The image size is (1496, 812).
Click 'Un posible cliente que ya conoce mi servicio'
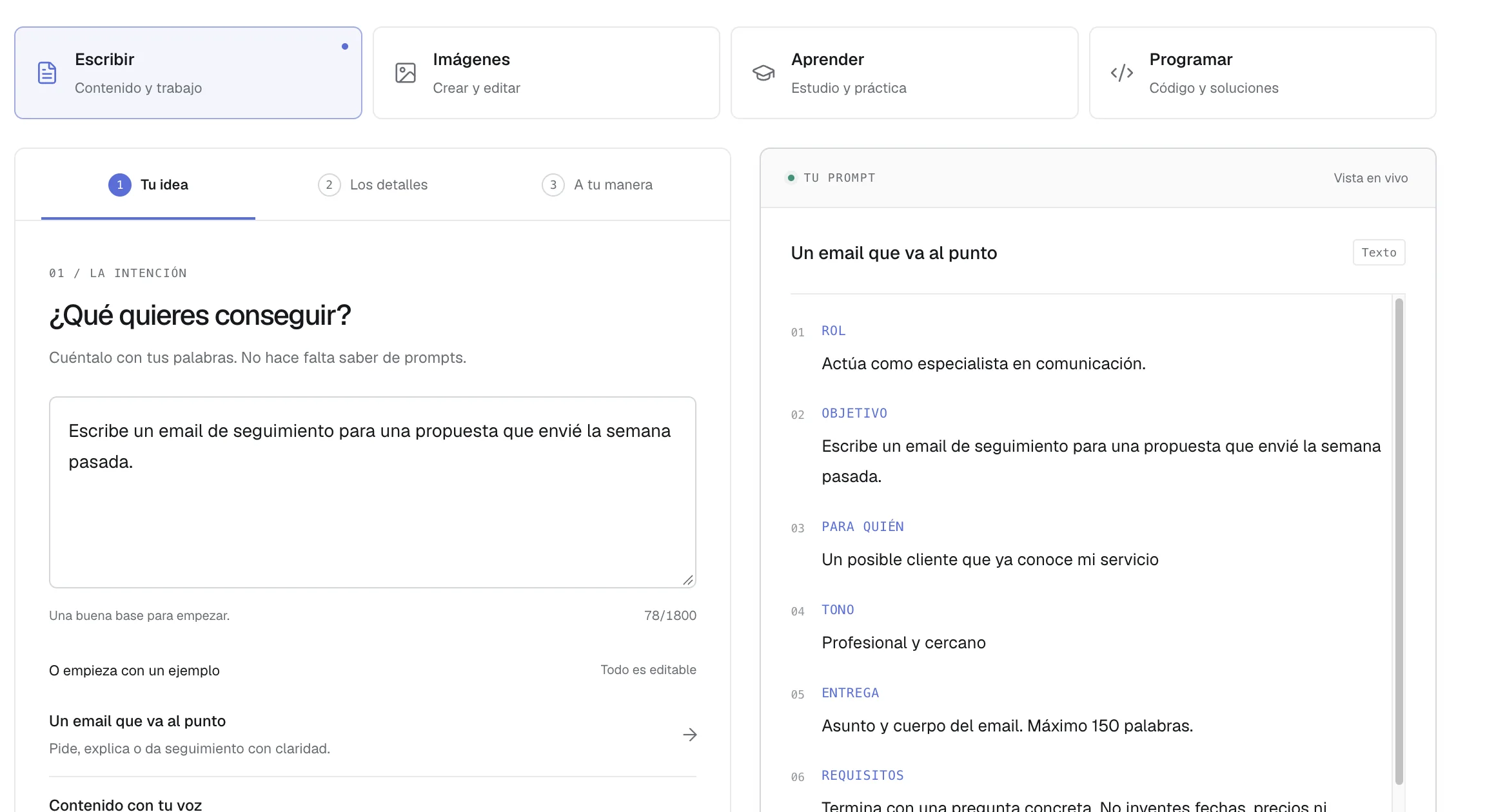(990, 559)
